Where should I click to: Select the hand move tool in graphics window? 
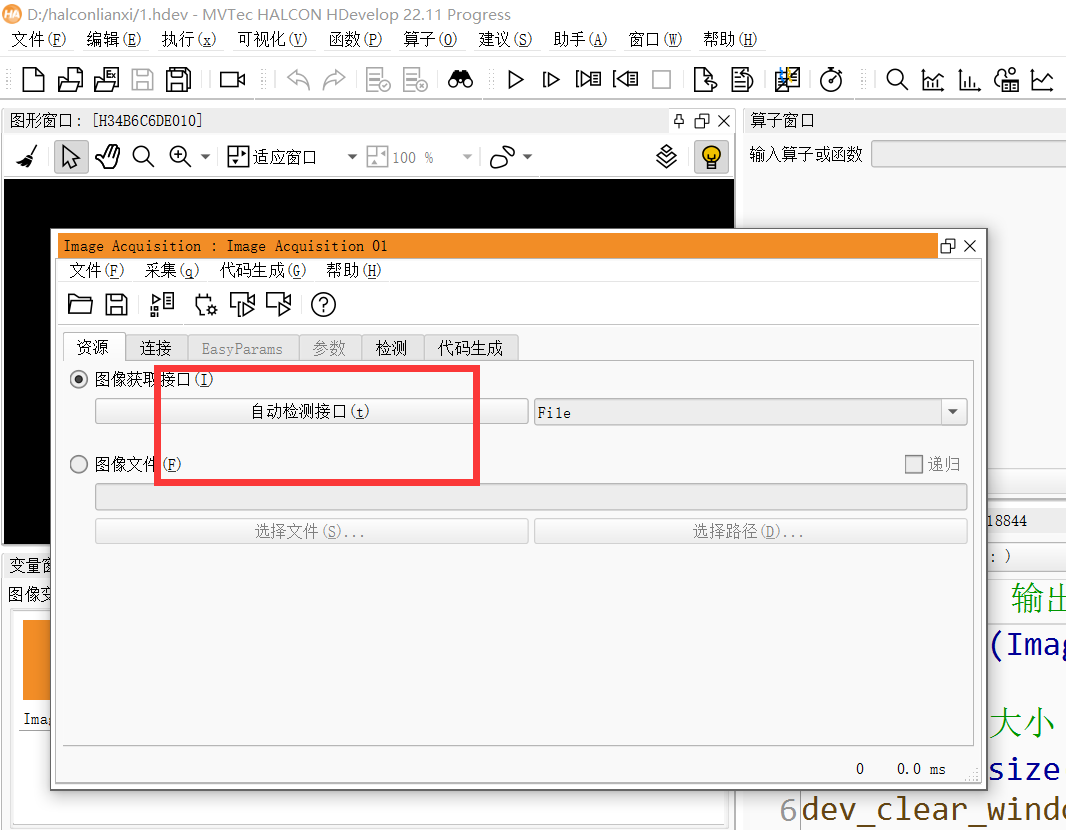pyautogui.click(x=107, y=157)
